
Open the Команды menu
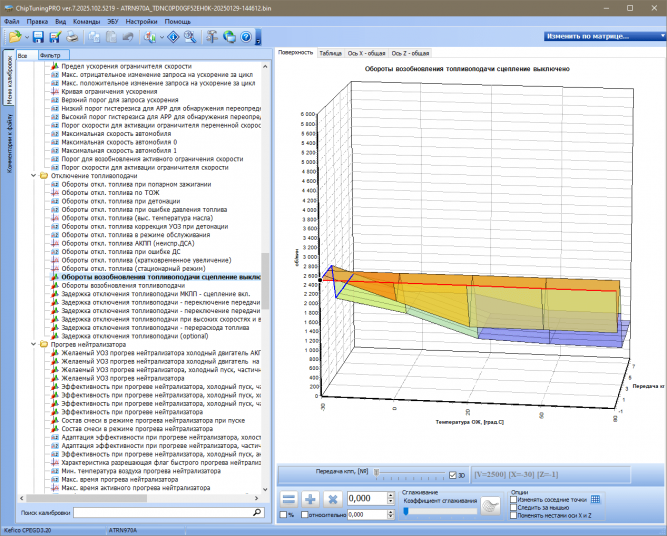(86, 21)
